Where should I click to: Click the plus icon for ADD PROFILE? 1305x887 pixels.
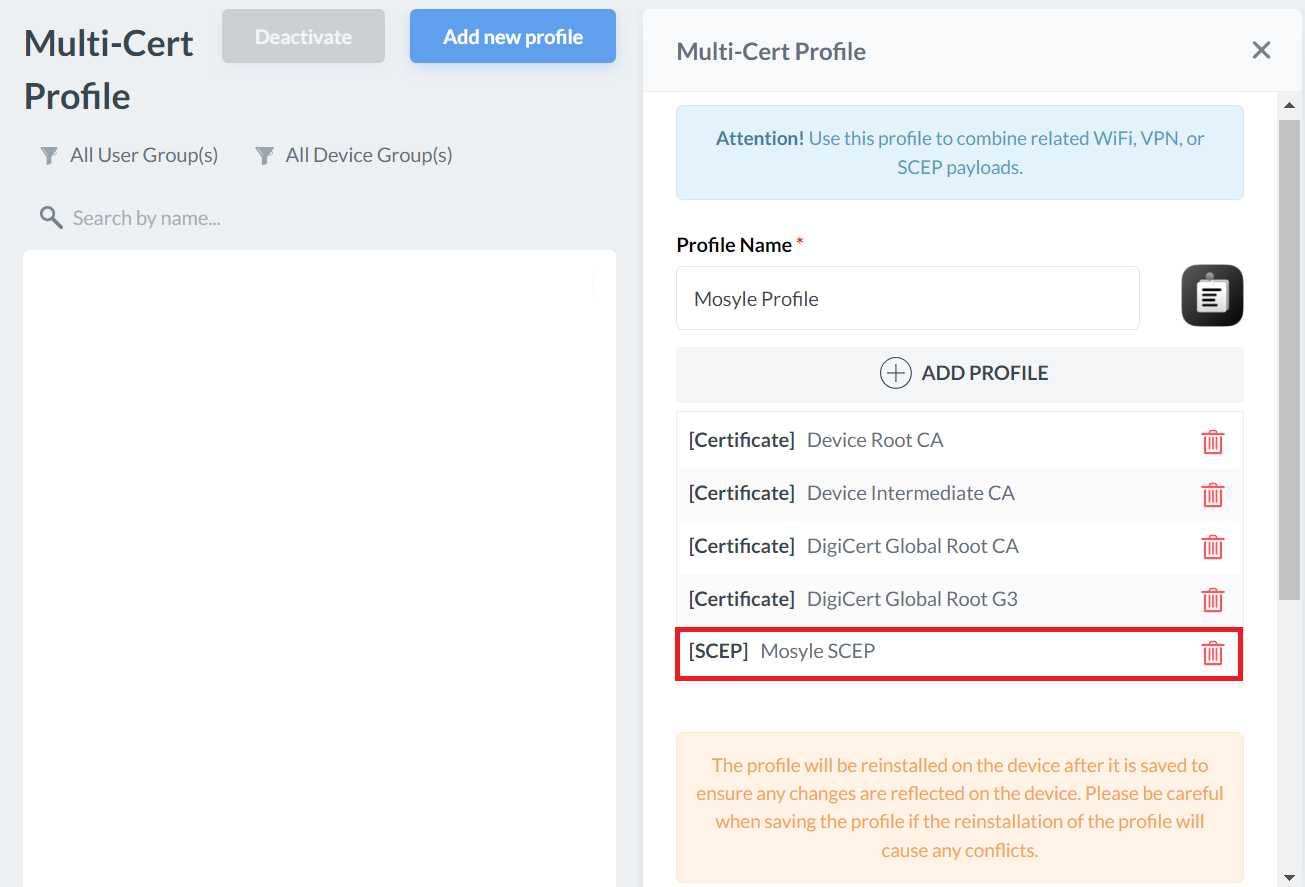click(x=895, y=373)
